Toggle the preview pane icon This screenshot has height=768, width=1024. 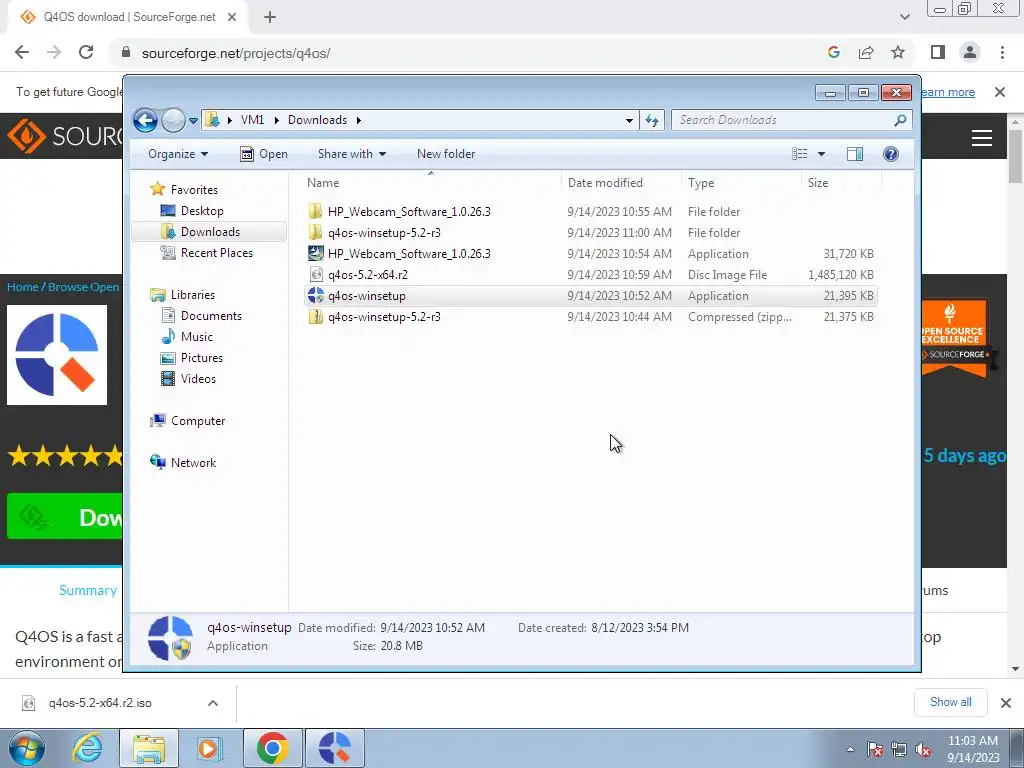(855, 154)
